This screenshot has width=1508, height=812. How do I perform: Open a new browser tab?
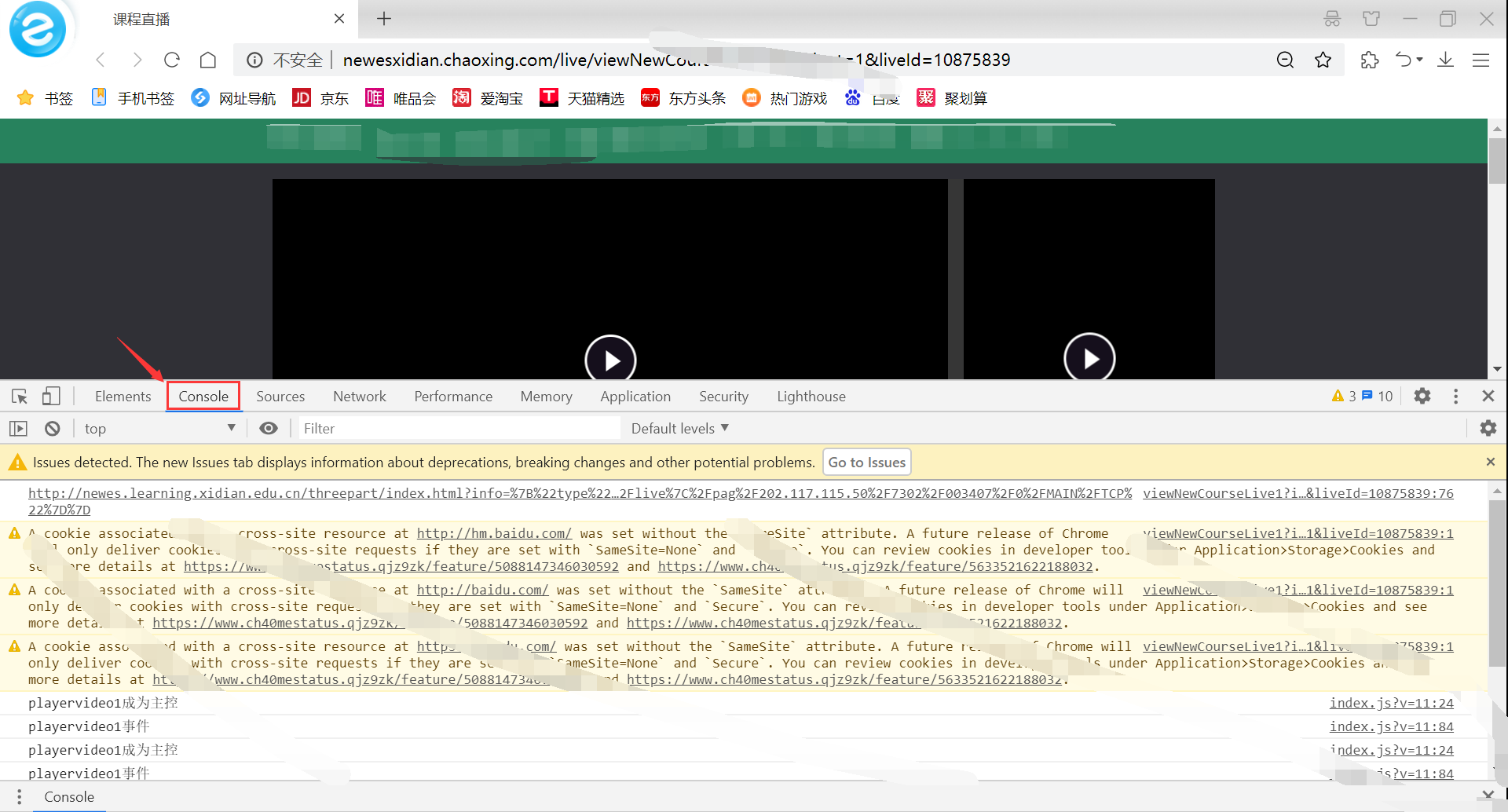pyautogui.click(x=384, y=19)
